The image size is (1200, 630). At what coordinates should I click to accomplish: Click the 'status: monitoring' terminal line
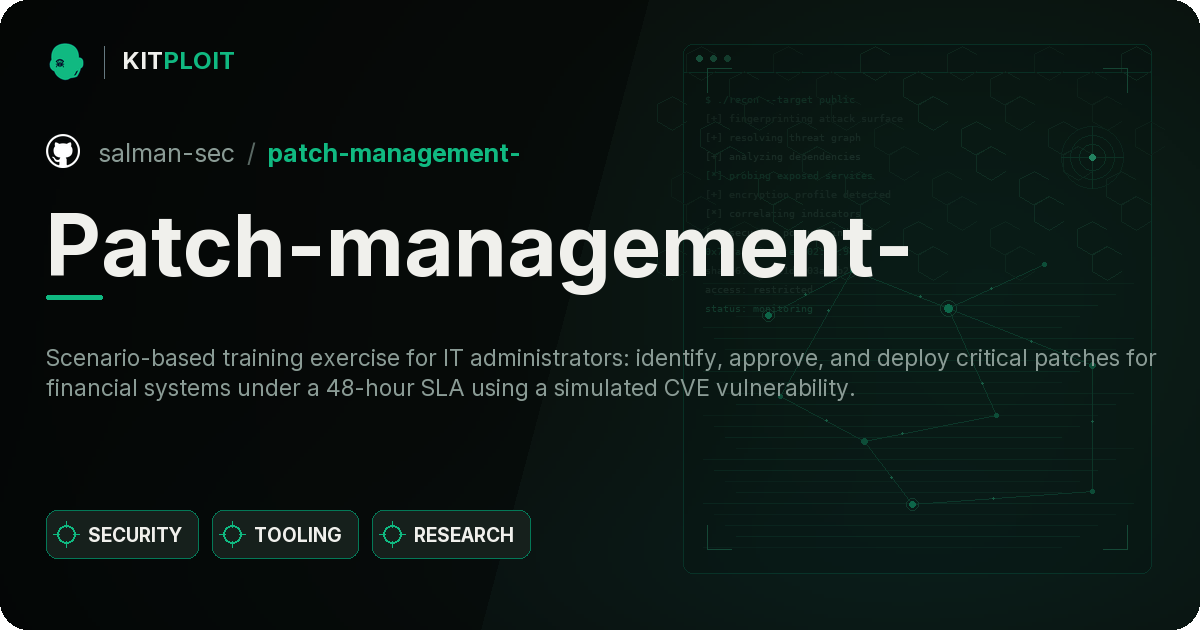[759, 309]
